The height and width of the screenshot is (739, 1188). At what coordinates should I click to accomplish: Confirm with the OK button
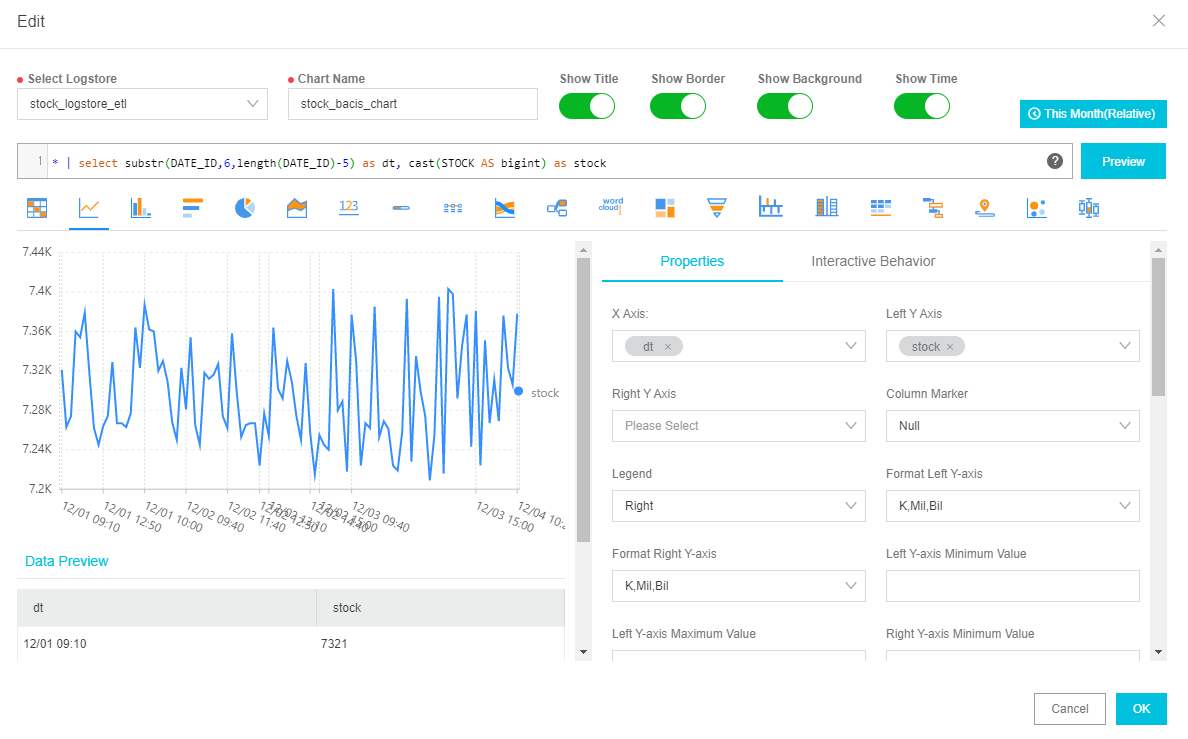click(1141, 709)
